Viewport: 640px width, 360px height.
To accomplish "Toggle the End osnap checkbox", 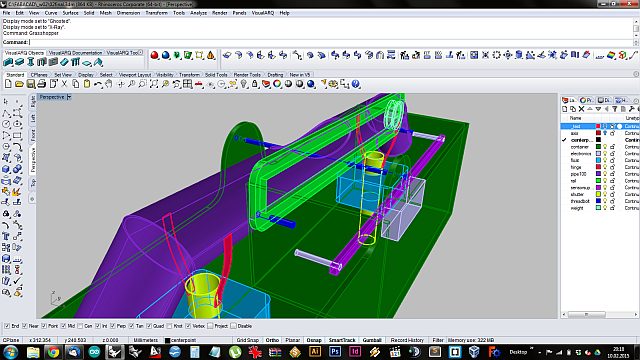I will (7, 326).
